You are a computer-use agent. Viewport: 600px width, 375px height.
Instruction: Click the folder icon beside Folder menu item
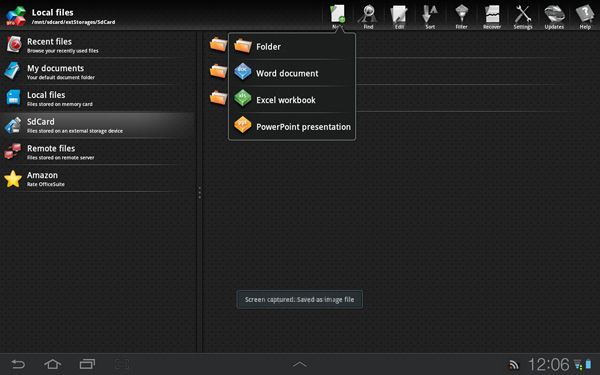(243, 46)
